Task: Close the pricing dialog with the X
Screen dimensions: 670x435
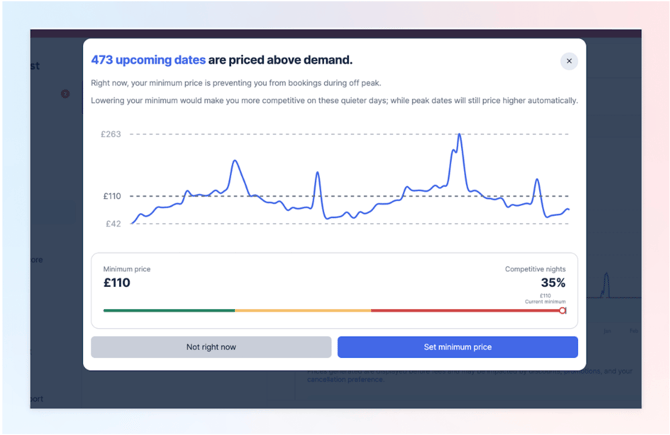Action: [569, 61]
